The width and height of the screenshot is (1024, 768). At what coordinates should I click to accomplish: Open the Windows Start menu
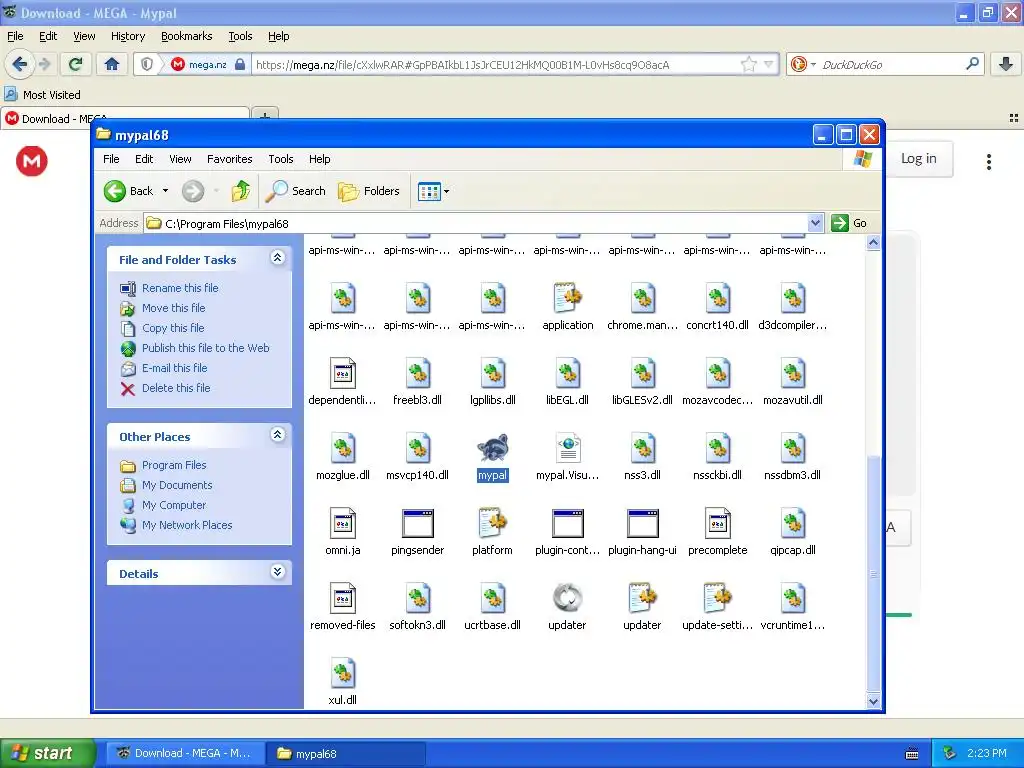pyautogui.click(x=47, y=753)
